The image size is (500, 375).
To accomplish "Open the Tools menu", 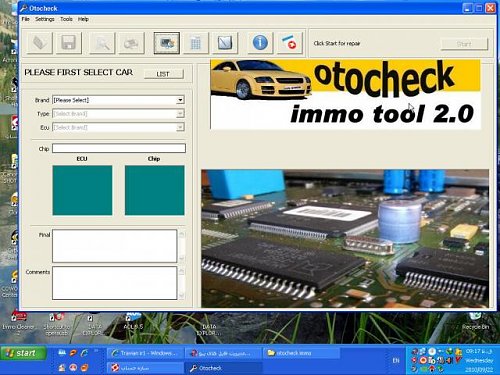I will coord(66,19).
